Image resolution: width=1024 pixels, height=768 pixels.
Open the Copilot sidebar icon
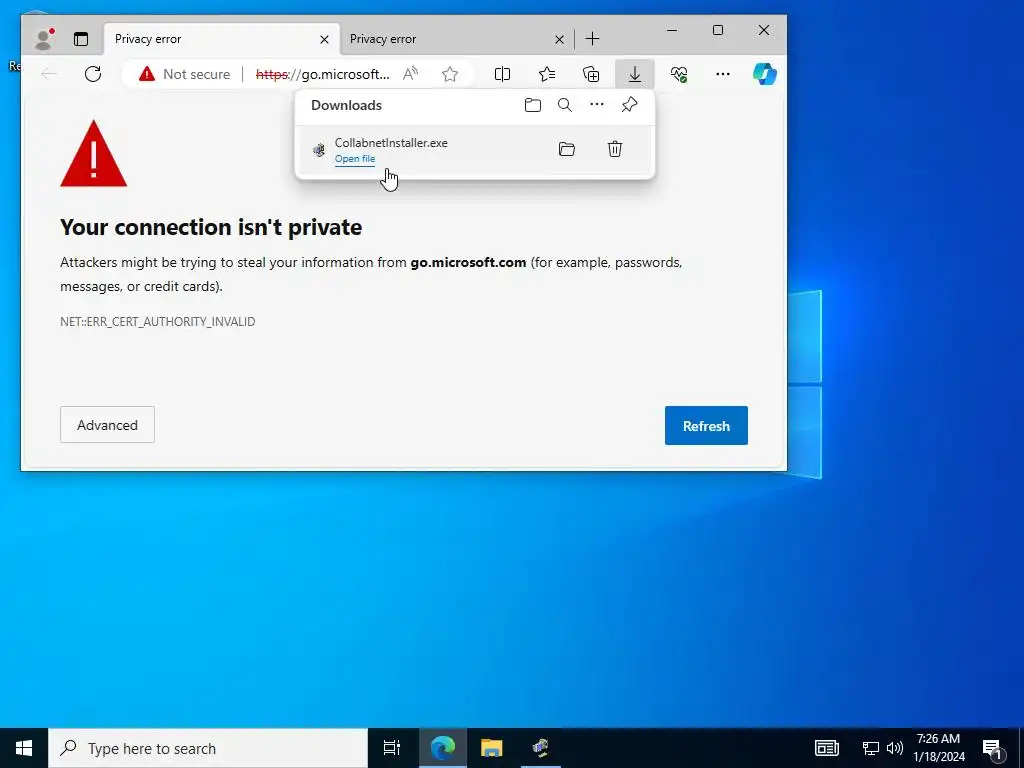(765, 74)
